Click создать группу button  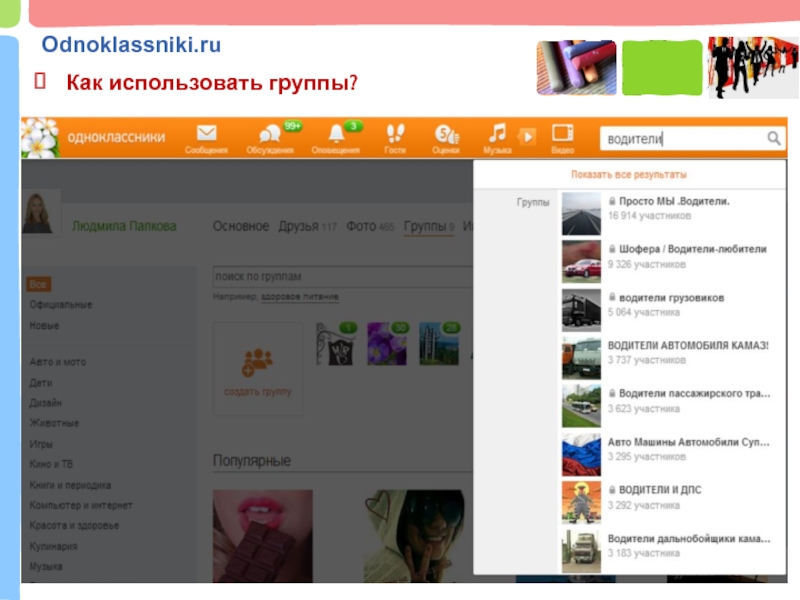click(258, 369)
